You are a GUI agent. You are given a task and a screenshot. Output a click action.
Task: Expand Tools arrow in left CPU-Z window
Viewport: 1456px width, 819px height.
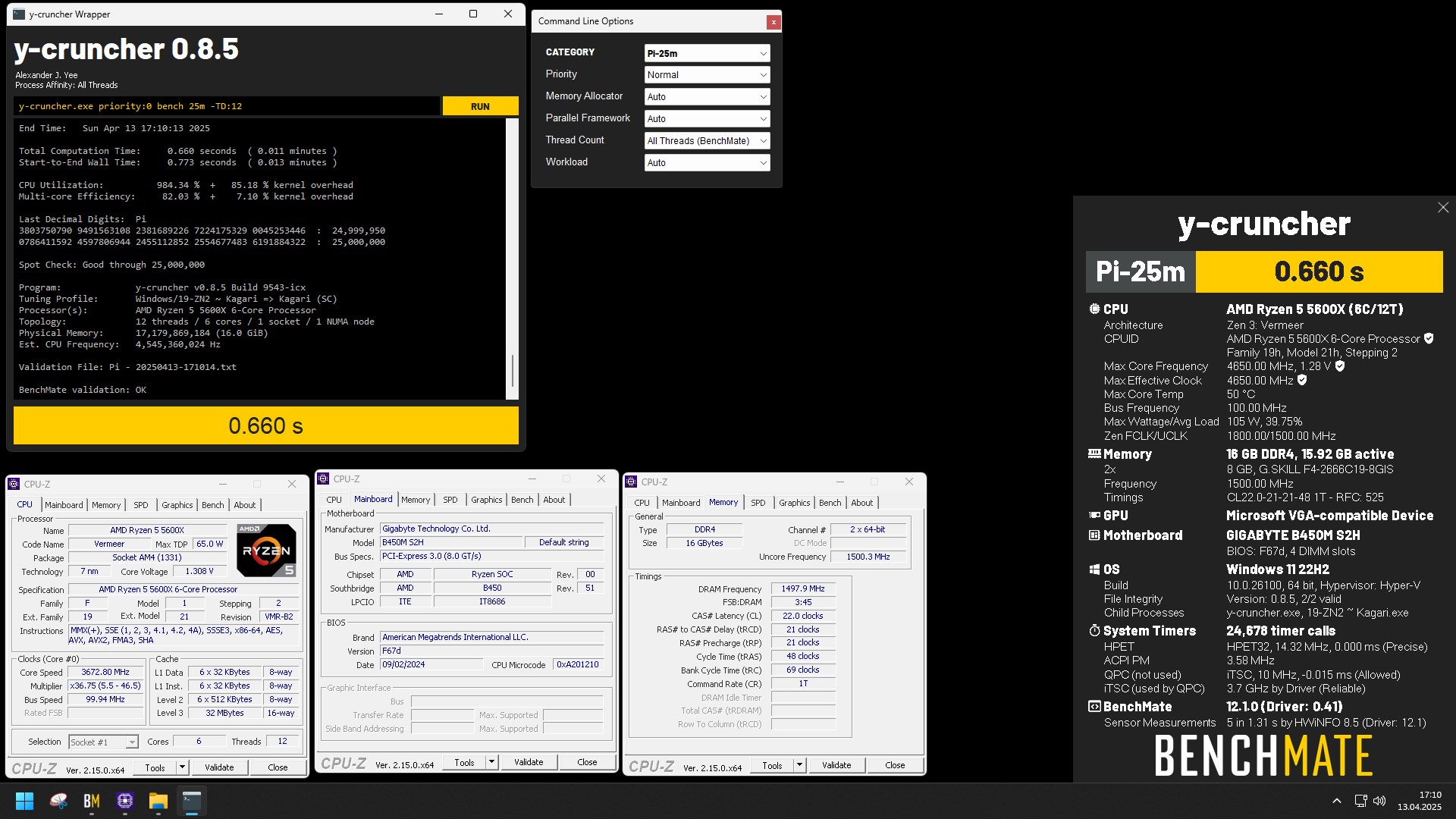[182, 767]
